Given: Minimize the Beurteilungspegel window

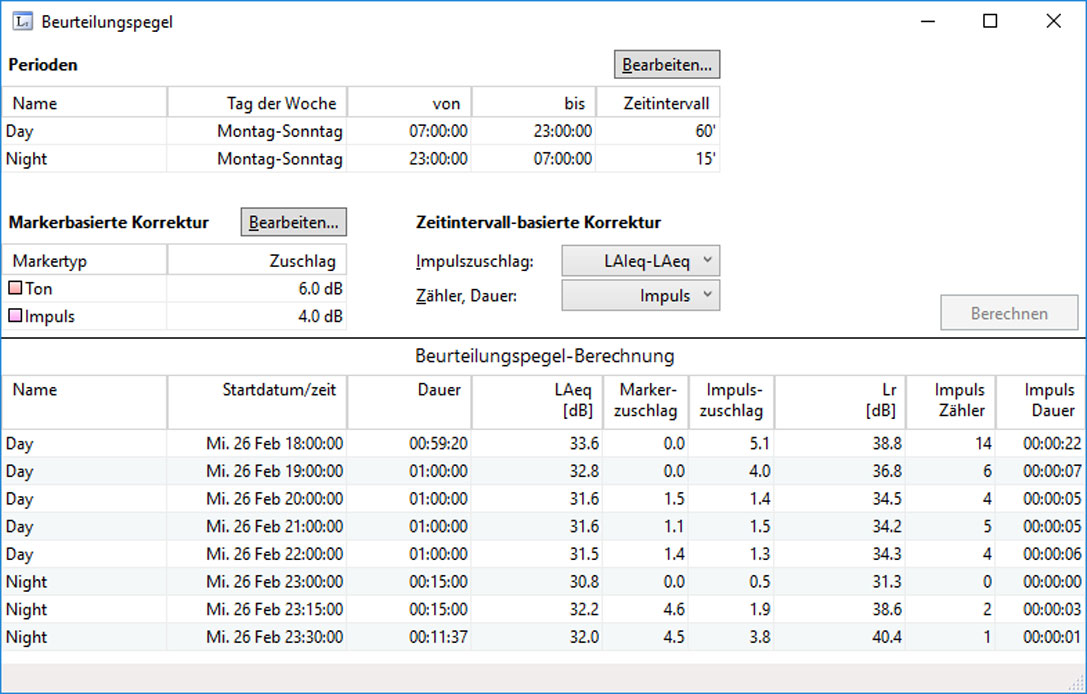Looking at the screenshot, I should coord(927,21).
